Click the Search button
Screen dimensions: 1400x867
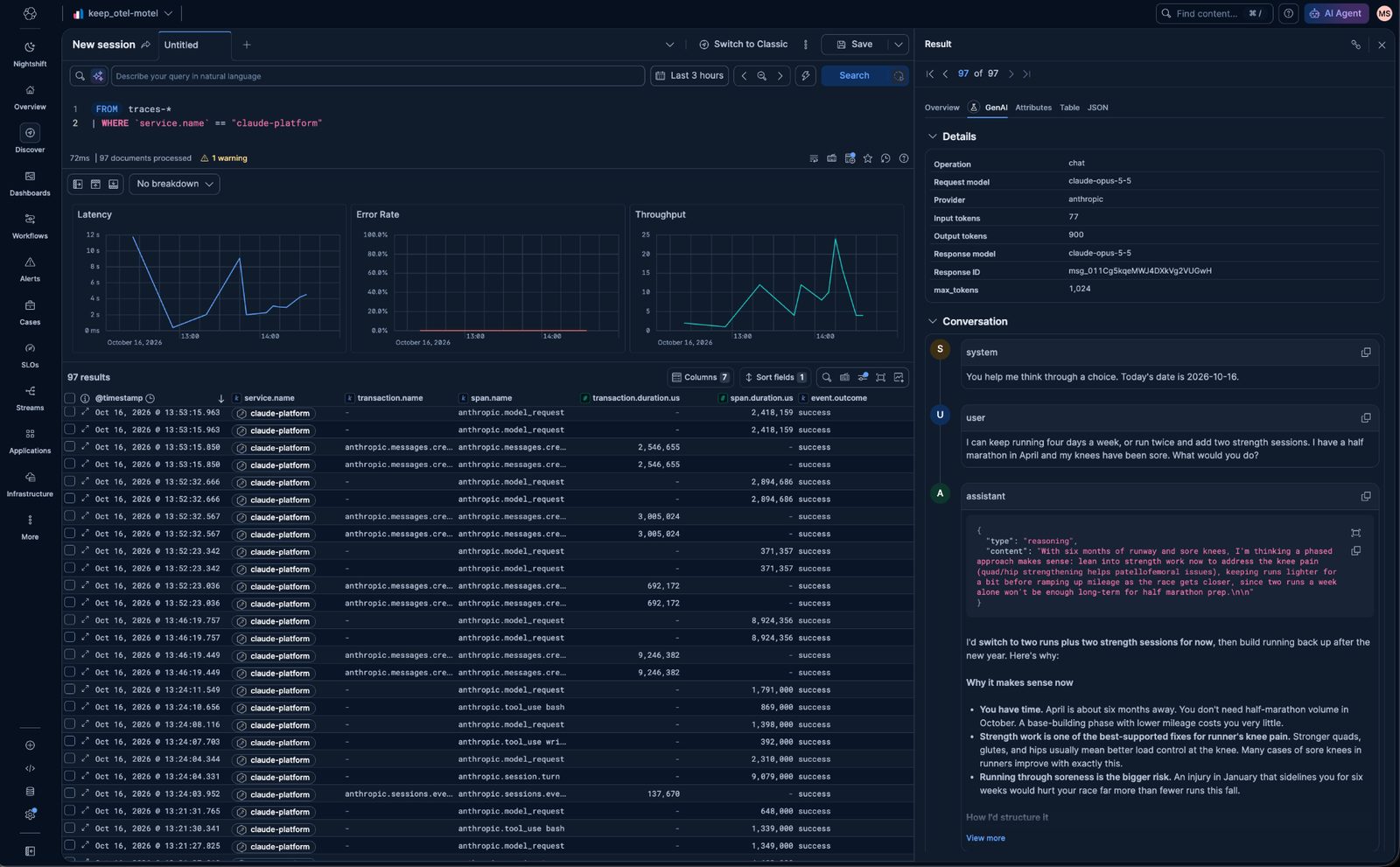coord(854,76)
